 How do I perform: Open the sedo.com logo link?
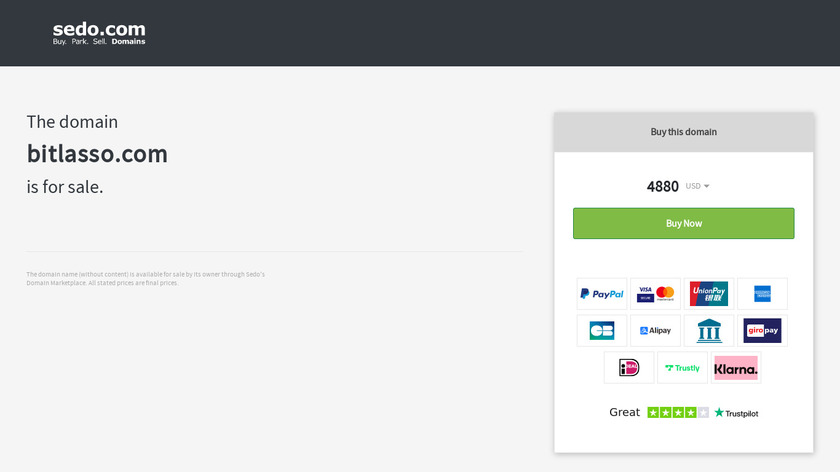(99, 33)
